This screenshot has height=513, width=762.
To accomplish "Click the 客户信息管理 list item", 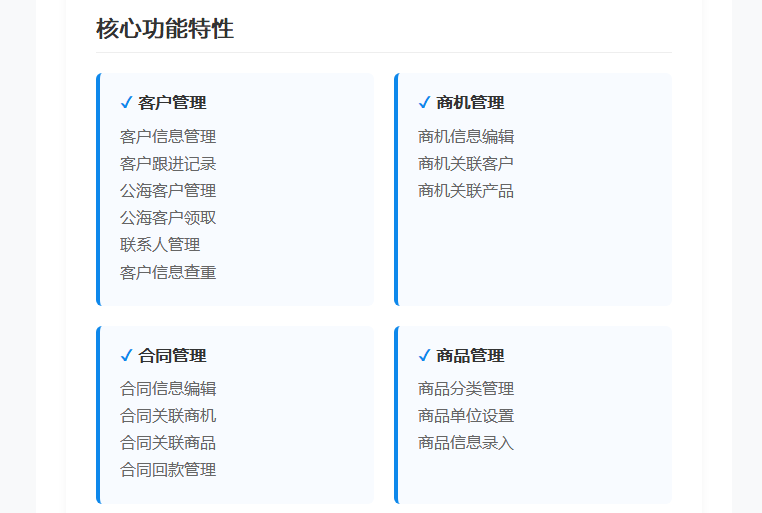I will tap(168, 137).
